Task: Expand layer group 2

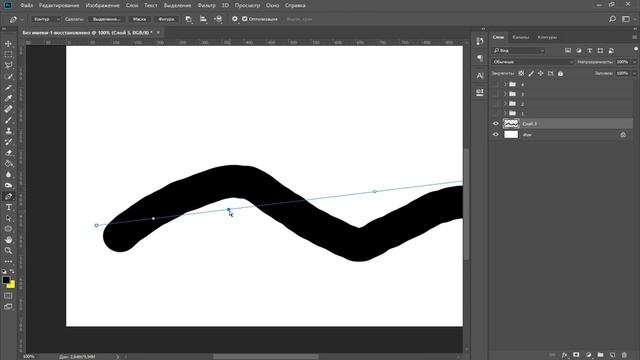Action: tap(505, 104)
